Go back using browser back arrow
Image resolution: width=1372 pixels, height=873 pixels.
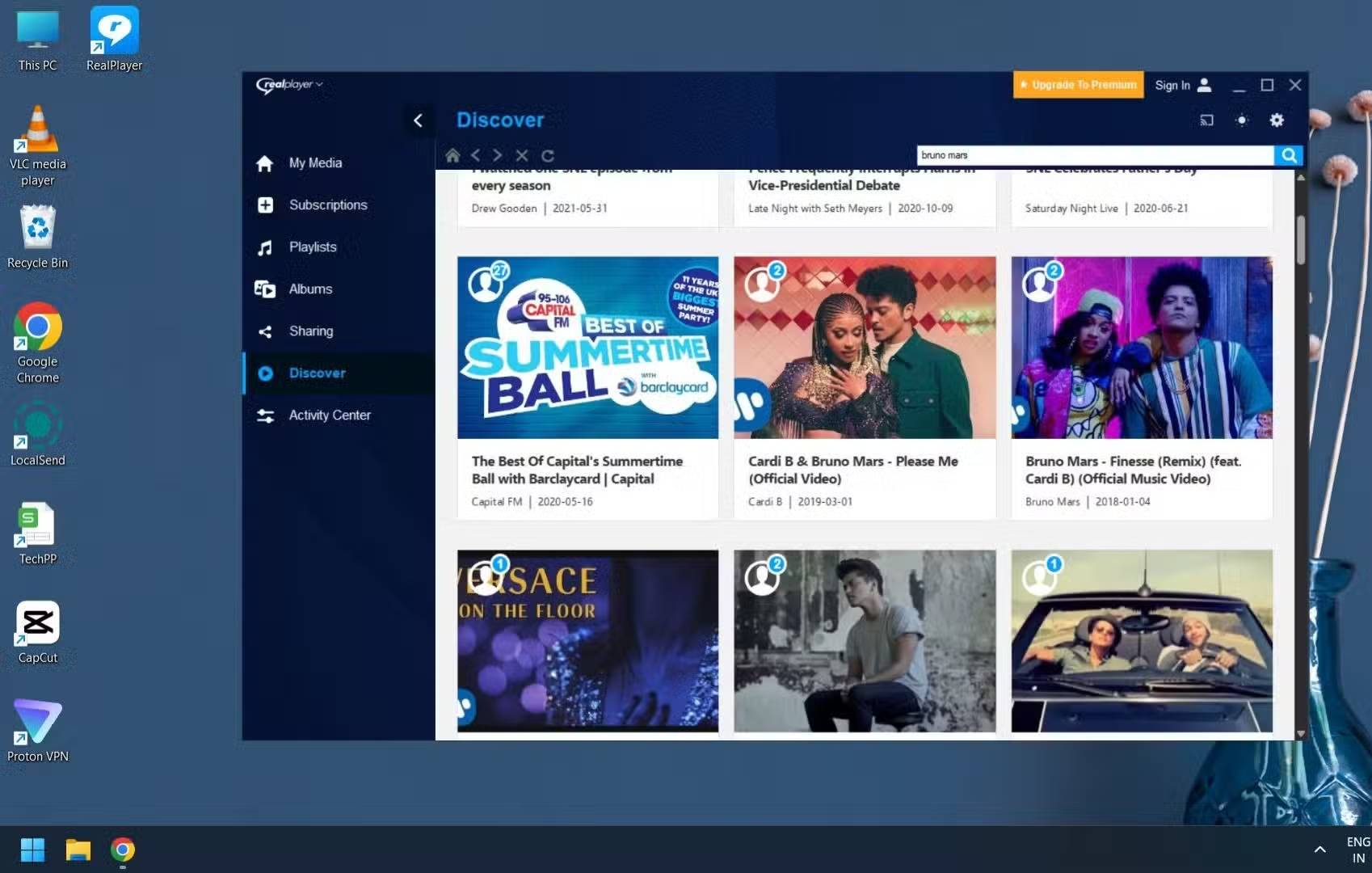tap(476, 155)
